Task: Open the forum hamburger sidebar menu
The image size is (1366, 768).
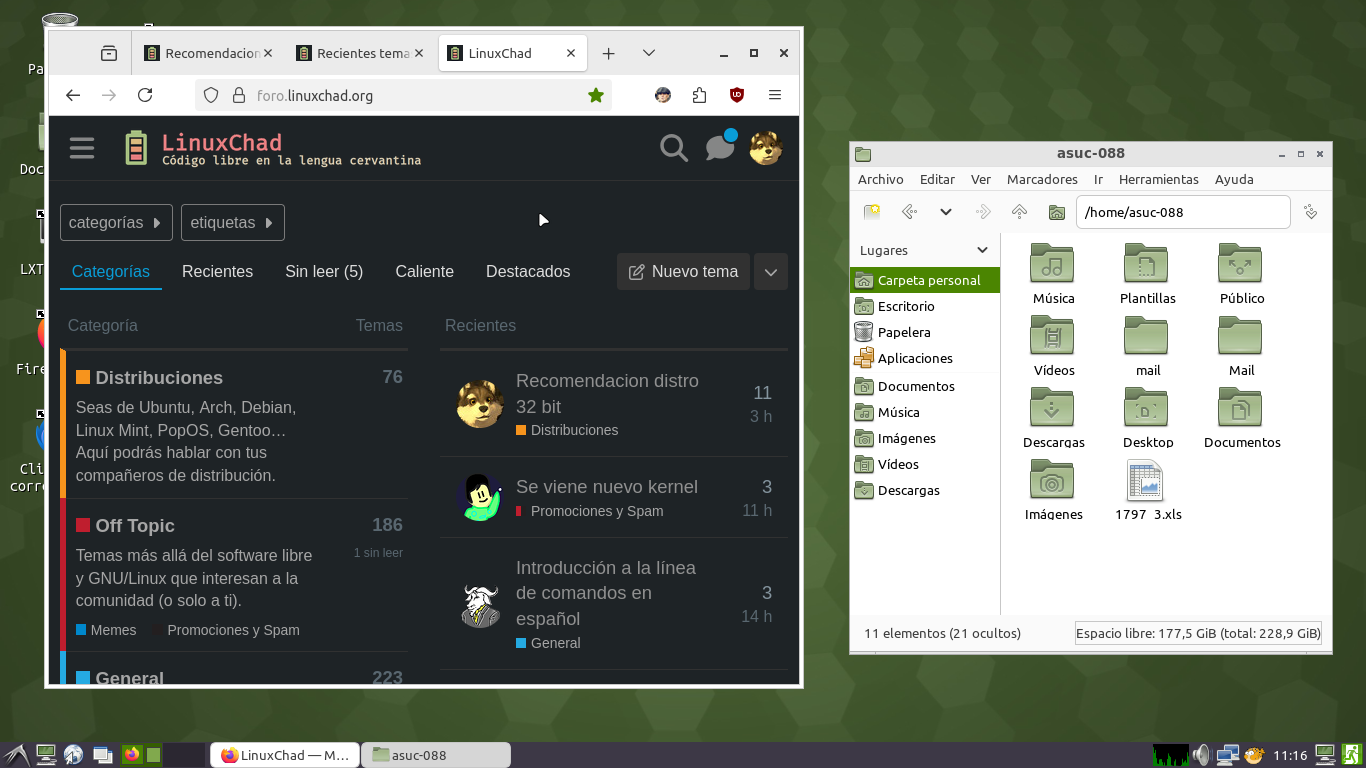Action: [x=82, y=149]
